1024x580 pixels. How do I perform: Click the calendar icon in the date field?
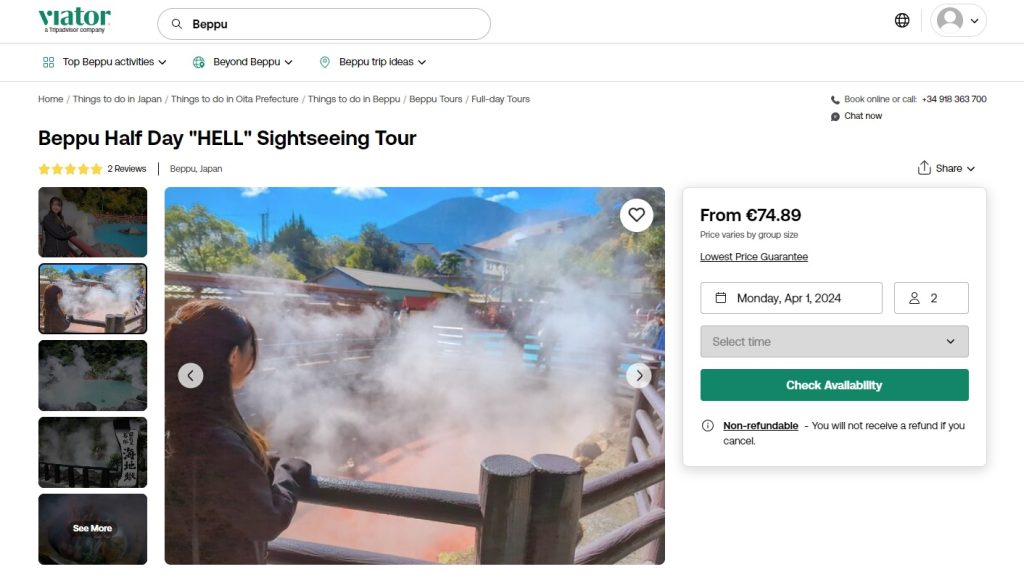pos(723,297)
